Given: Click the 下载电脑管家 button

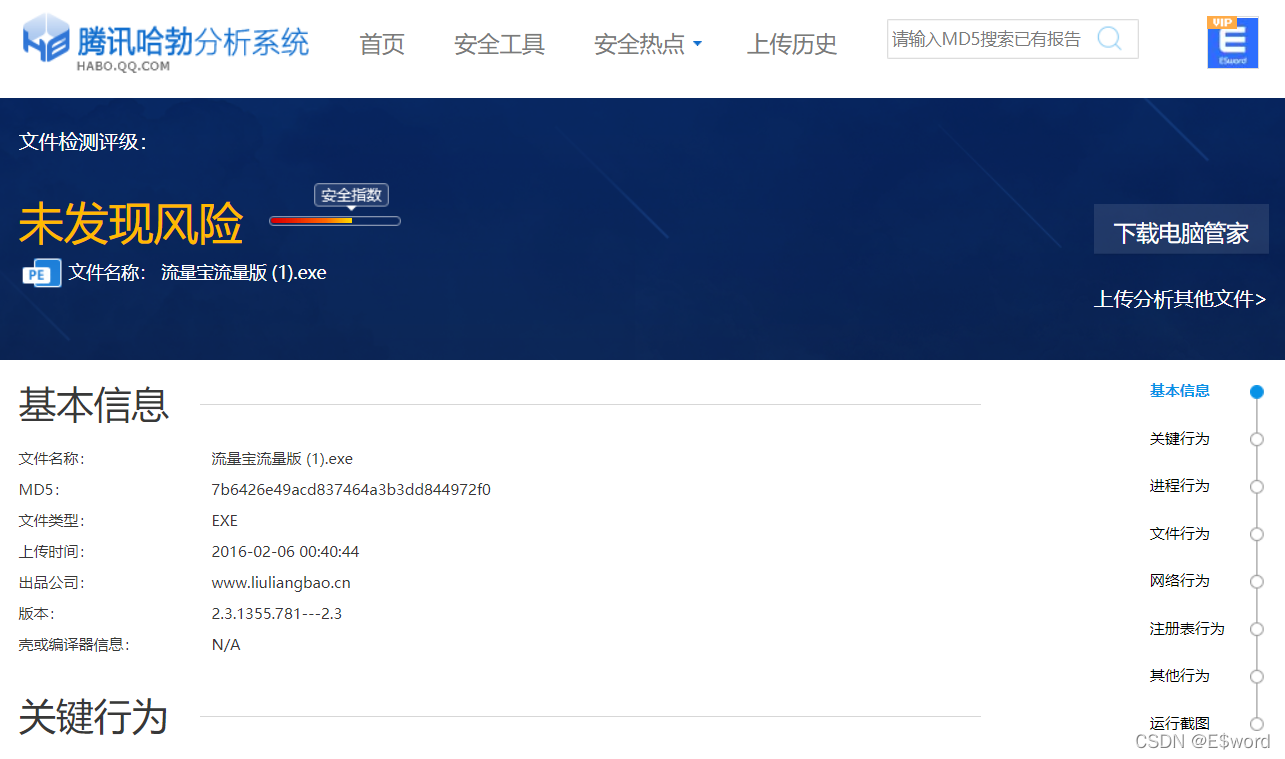Looking at the screenshot, I should tap(1181, 230).
